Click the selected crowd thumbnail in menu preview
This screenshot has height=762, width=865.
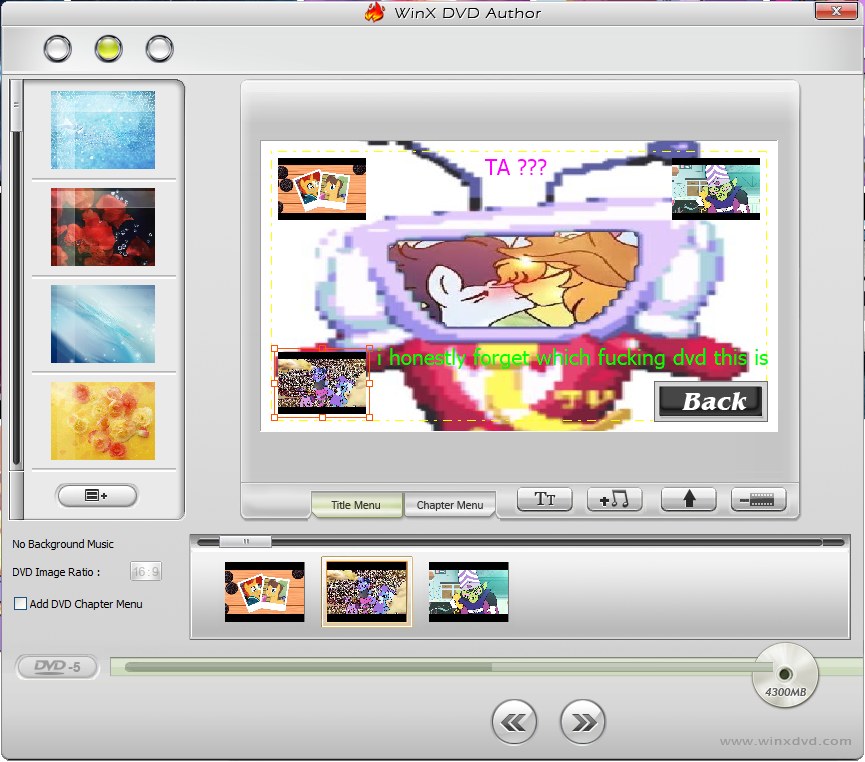(322, 383)
